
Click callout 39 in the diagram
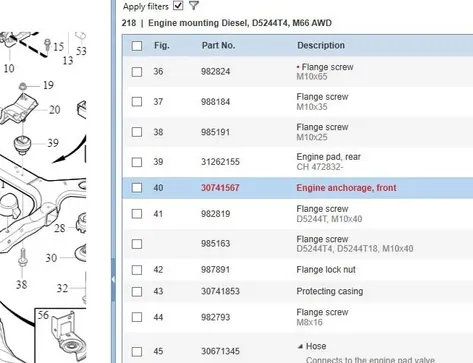click(x=53, y=143)
